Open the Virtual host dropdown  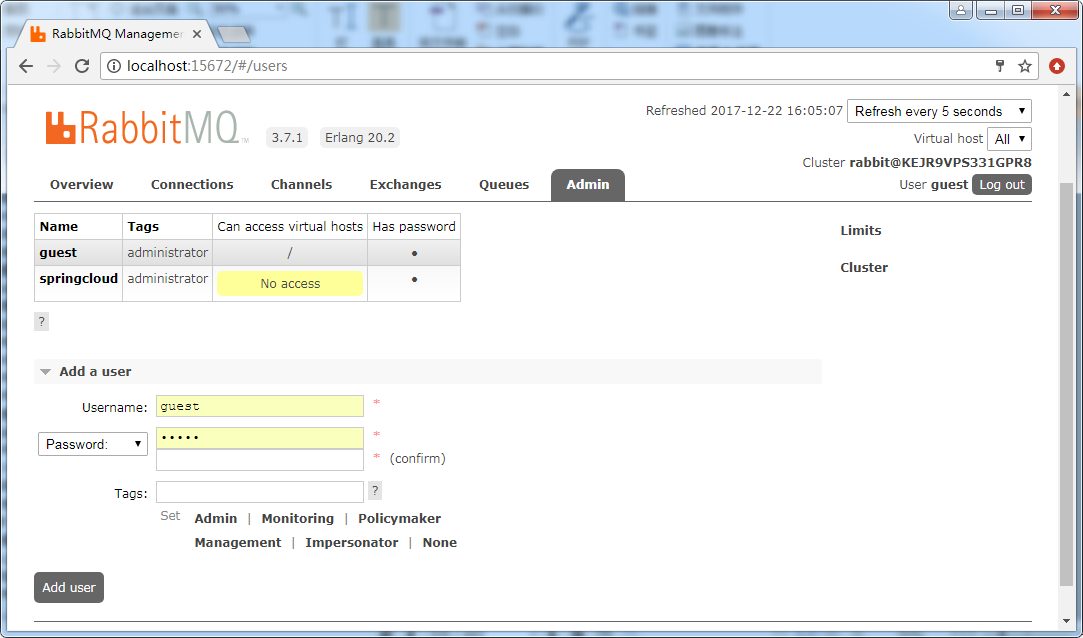coord(1009,139)
